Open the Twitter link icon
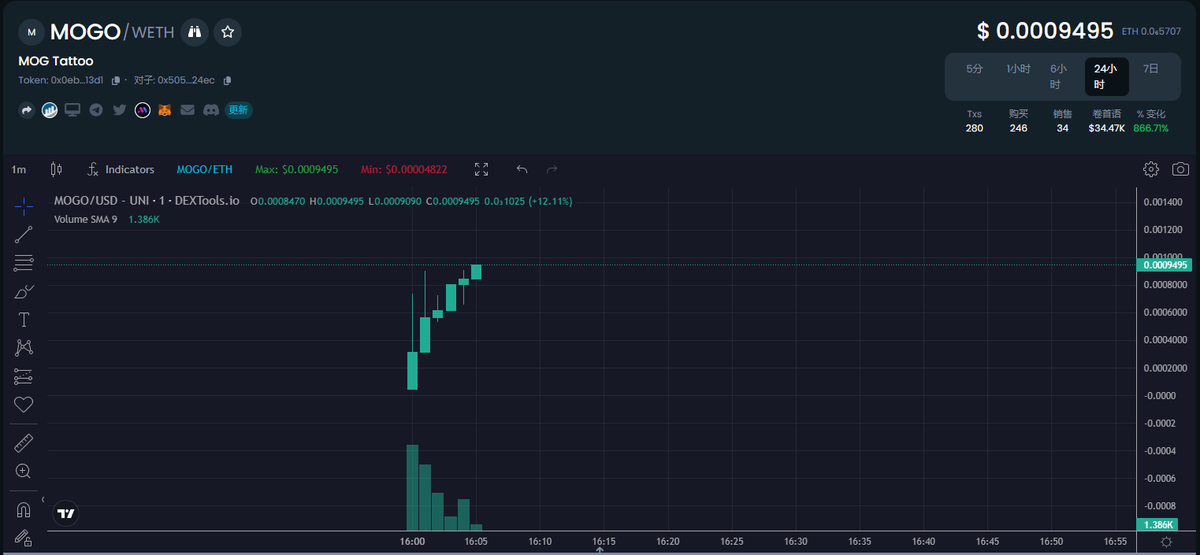 pyautogui.click(x=119, y=110)
